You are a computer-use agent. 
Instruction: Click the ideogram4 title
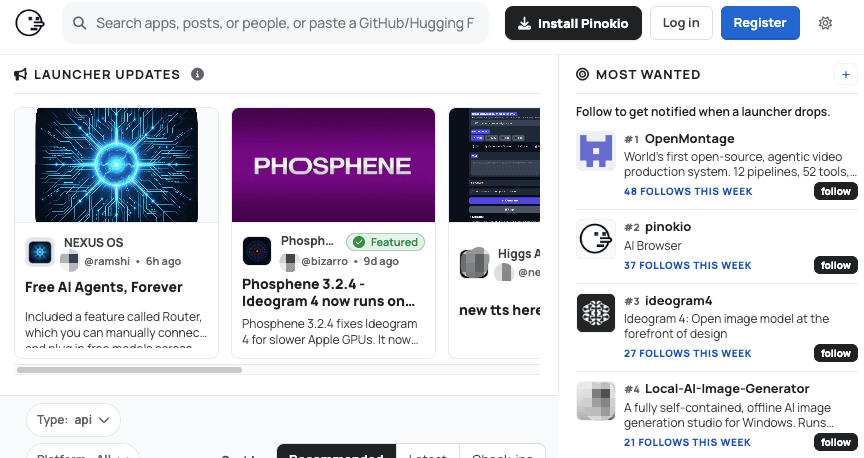click(678, 301)
